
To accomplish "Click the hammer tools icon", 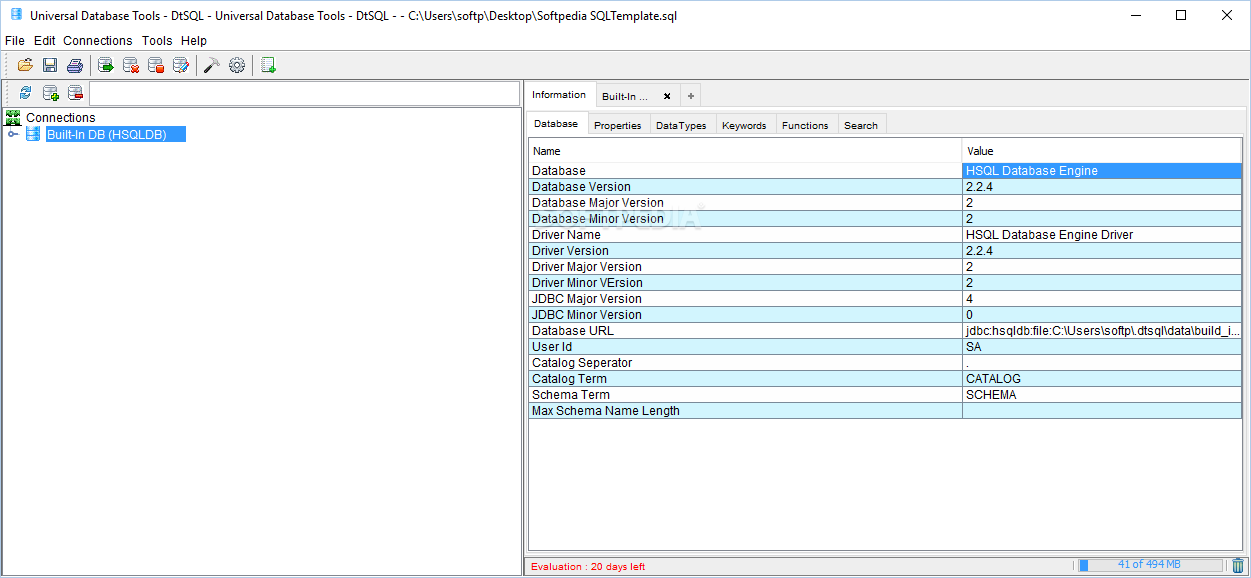I will 212,65.
